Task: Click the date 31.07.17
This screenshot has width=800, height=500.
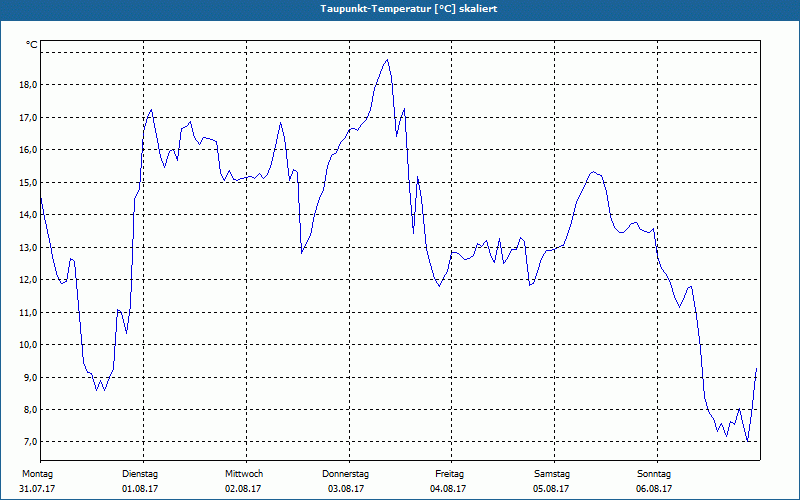Action: tap(37, 489)
